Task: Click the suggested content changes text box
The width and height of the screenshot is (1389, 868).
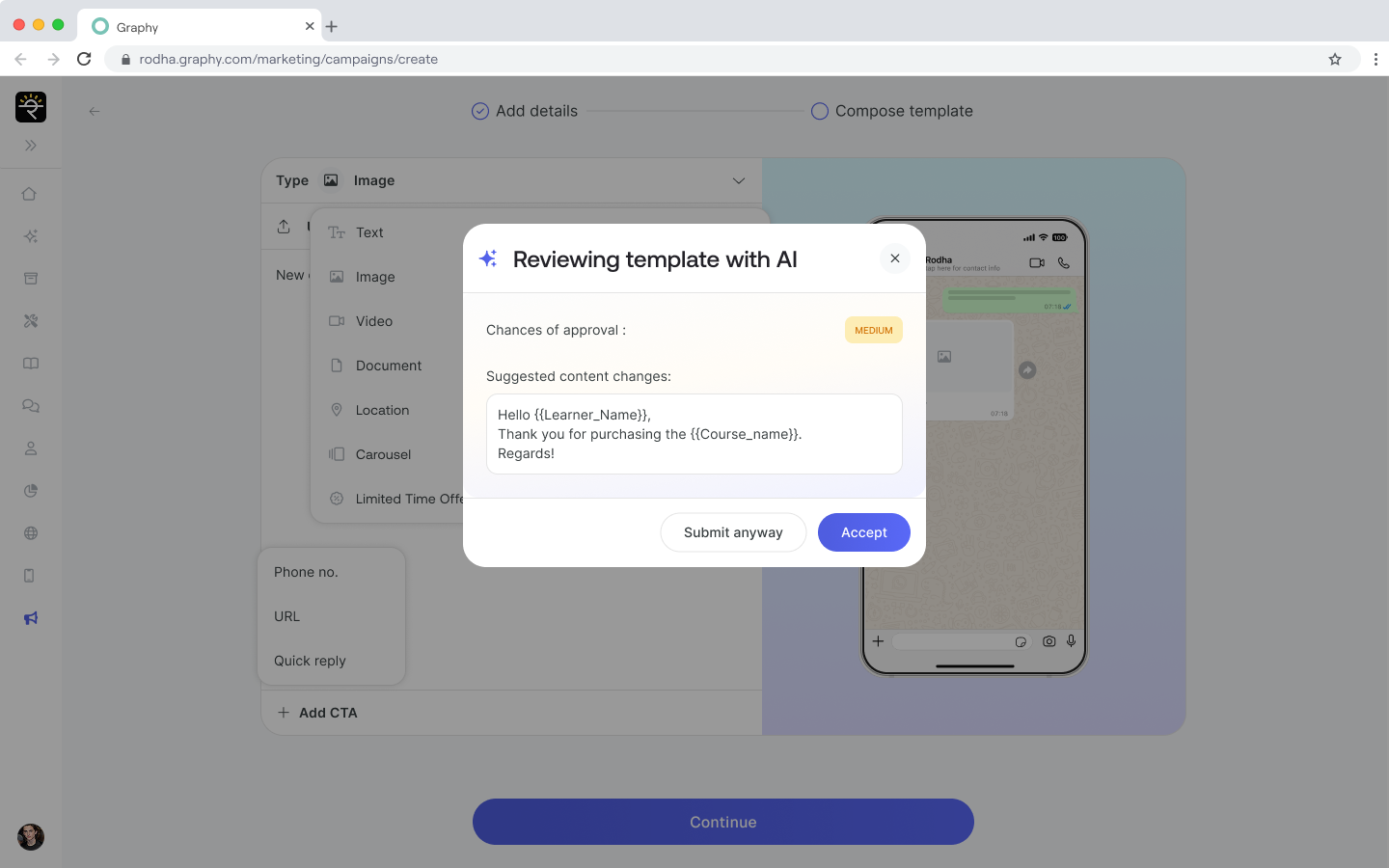Action: click(694, 434)
